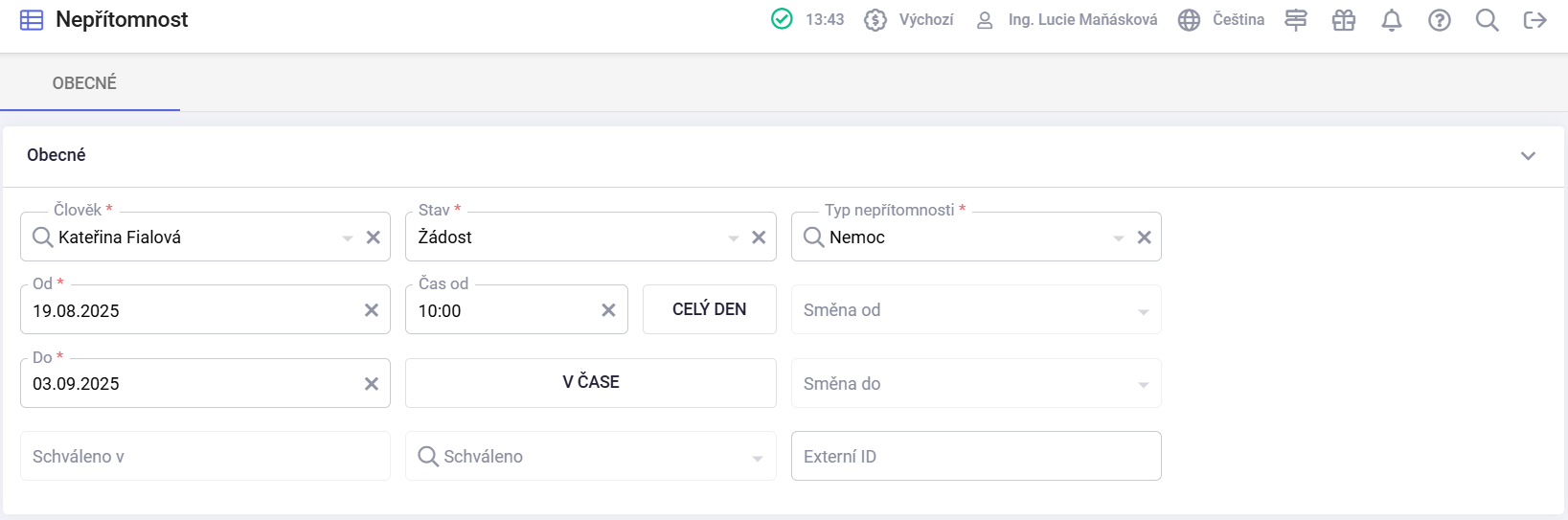The image size is (1568, 520).
Task: Click search icon in Člověk field
Action: point(42,237)
